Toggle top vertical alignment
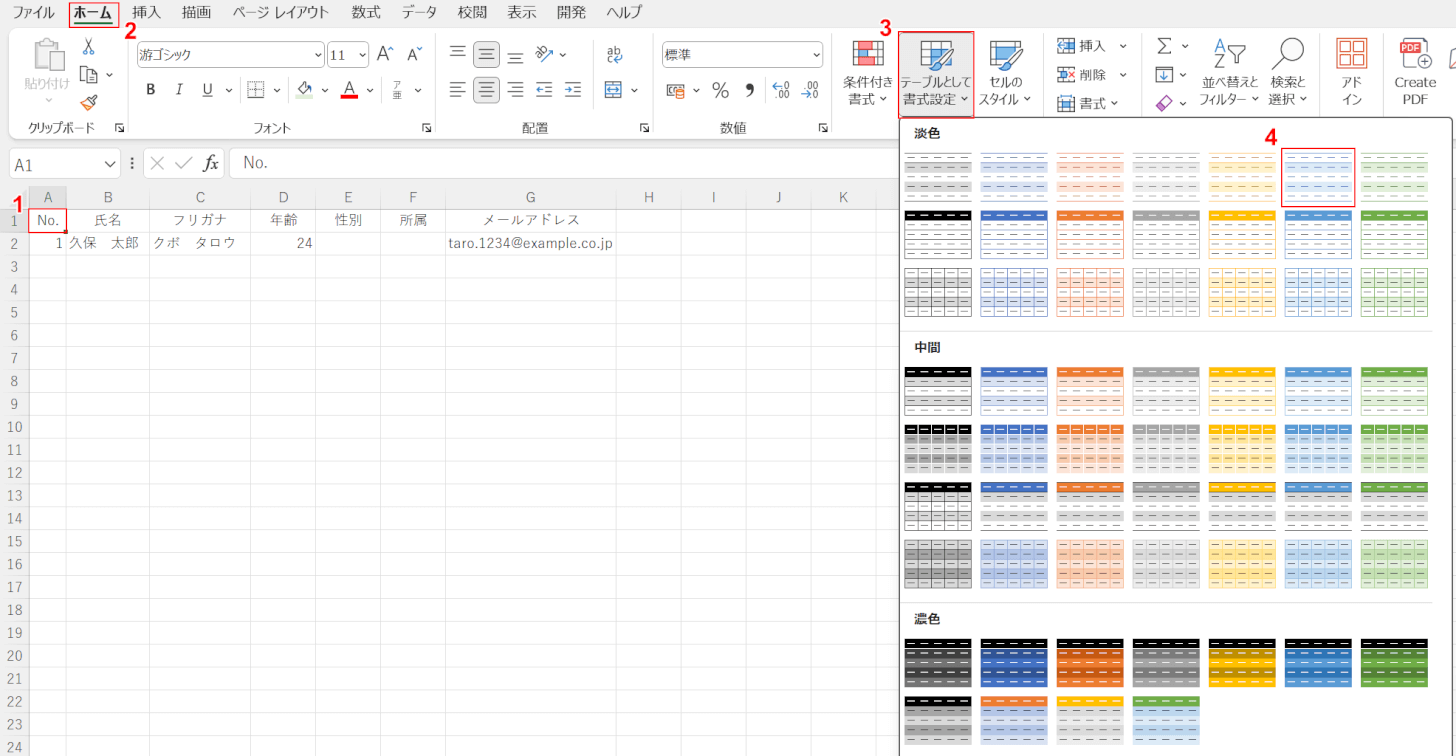 (457, 54)
